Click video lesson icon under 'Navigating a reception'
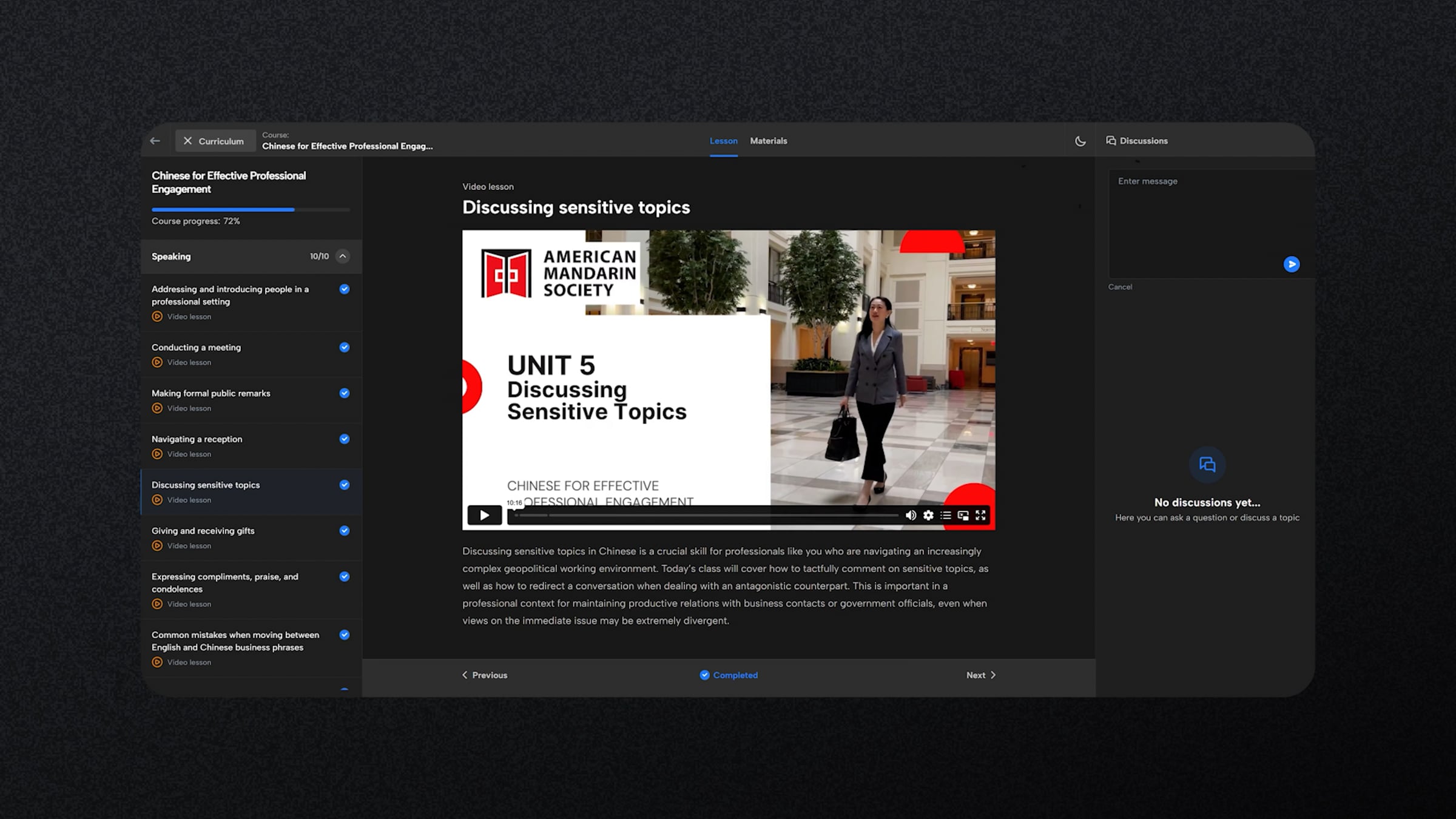1456x819 pixels. pyautogui.click(x=157, y=454)
